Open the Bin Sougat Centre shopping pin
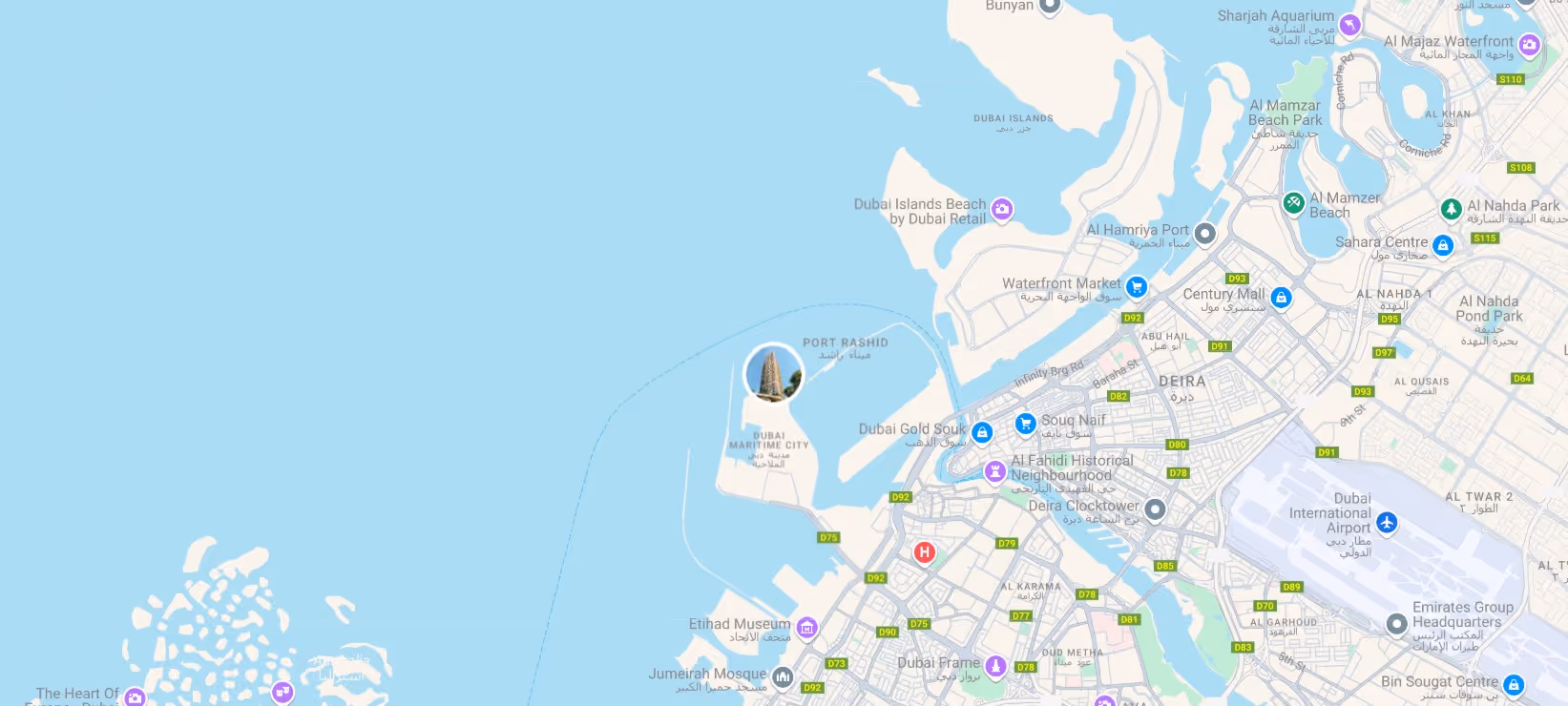1568x706 pixels. coord(1513,684)
